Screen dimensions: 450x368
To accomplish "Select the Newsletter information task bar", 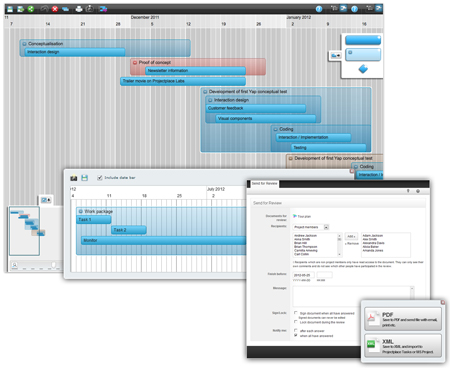I will tap(196, 71).
